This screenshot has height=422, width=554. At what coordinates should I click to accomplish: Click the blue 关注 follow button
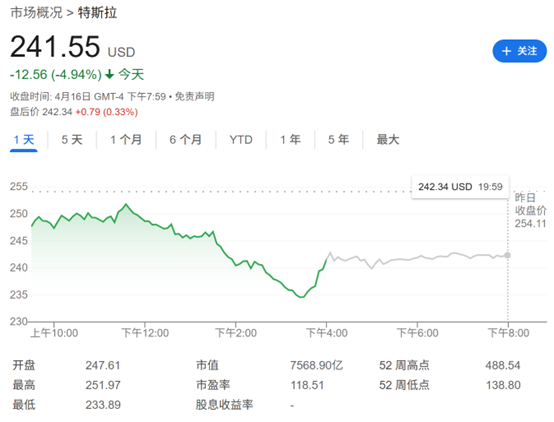pos(519,51)
